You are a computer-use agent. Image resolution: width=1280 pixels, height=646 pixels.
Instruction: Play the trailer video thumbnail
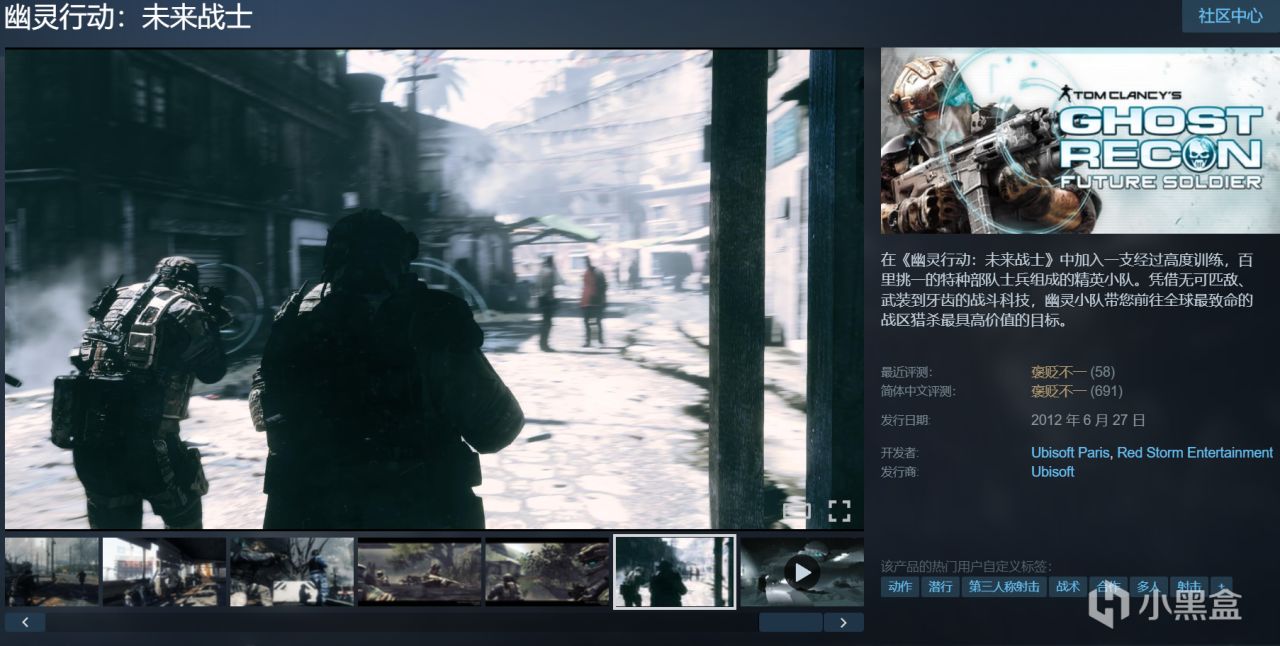point(802,572)
